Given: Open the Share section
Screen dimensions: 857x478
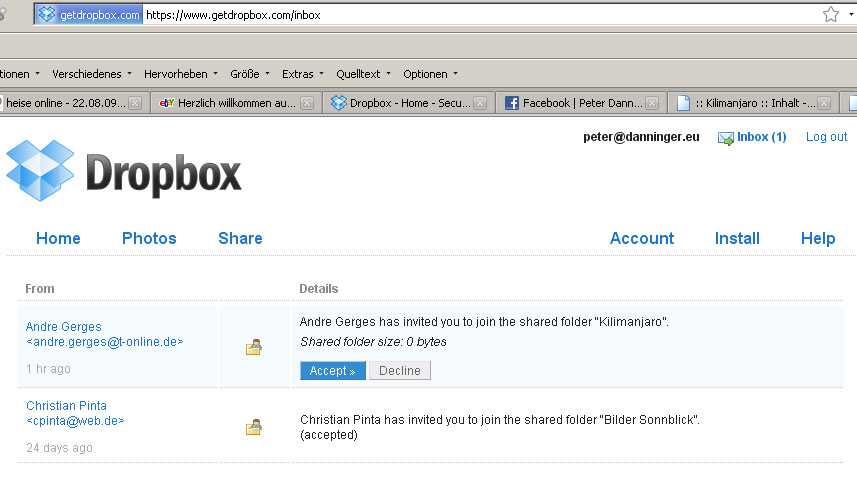Looking at the screenshot, I should pos(240,238).
